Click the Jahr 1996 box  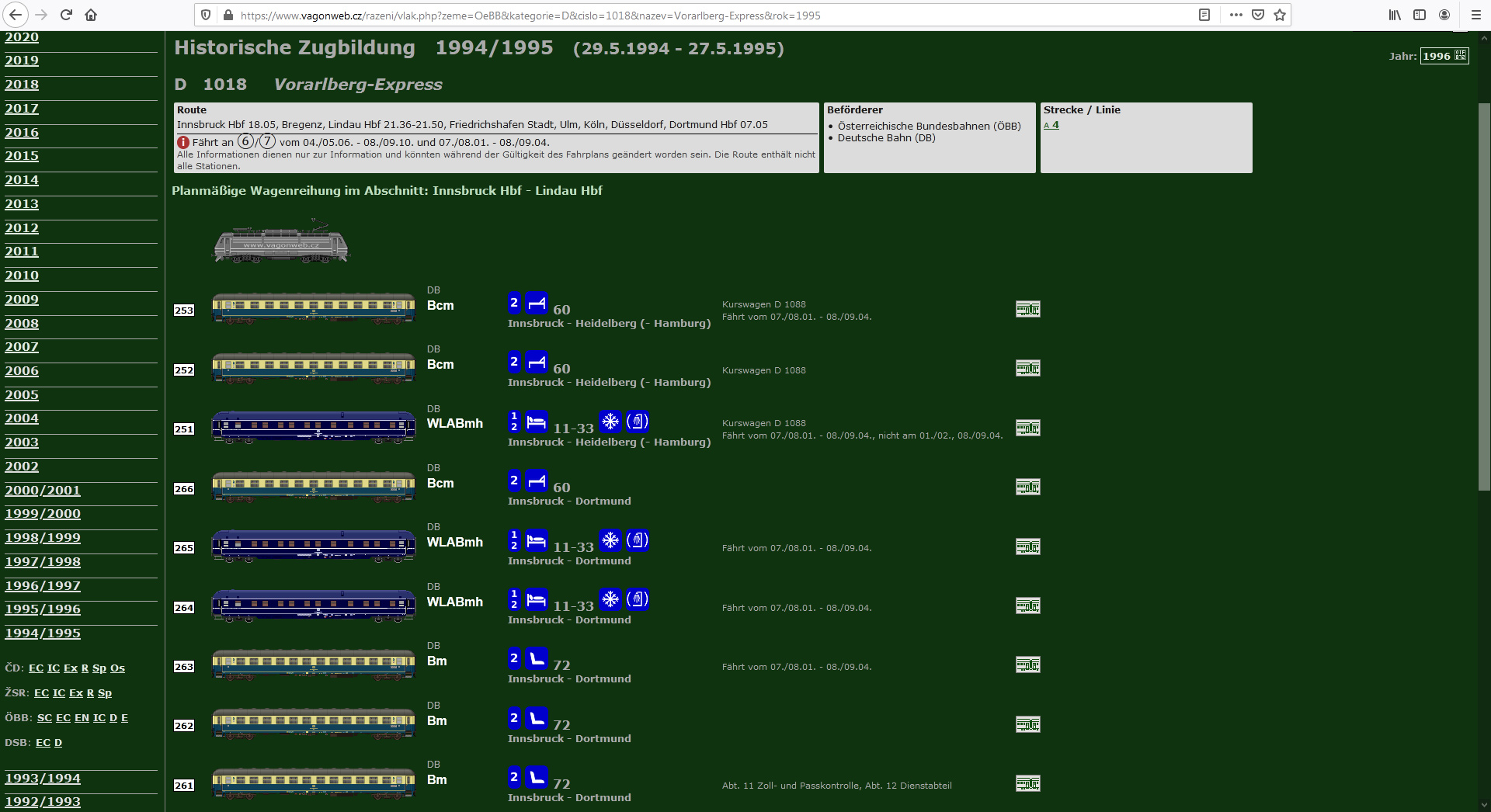pyautogui.click(x=1444, y=56)
